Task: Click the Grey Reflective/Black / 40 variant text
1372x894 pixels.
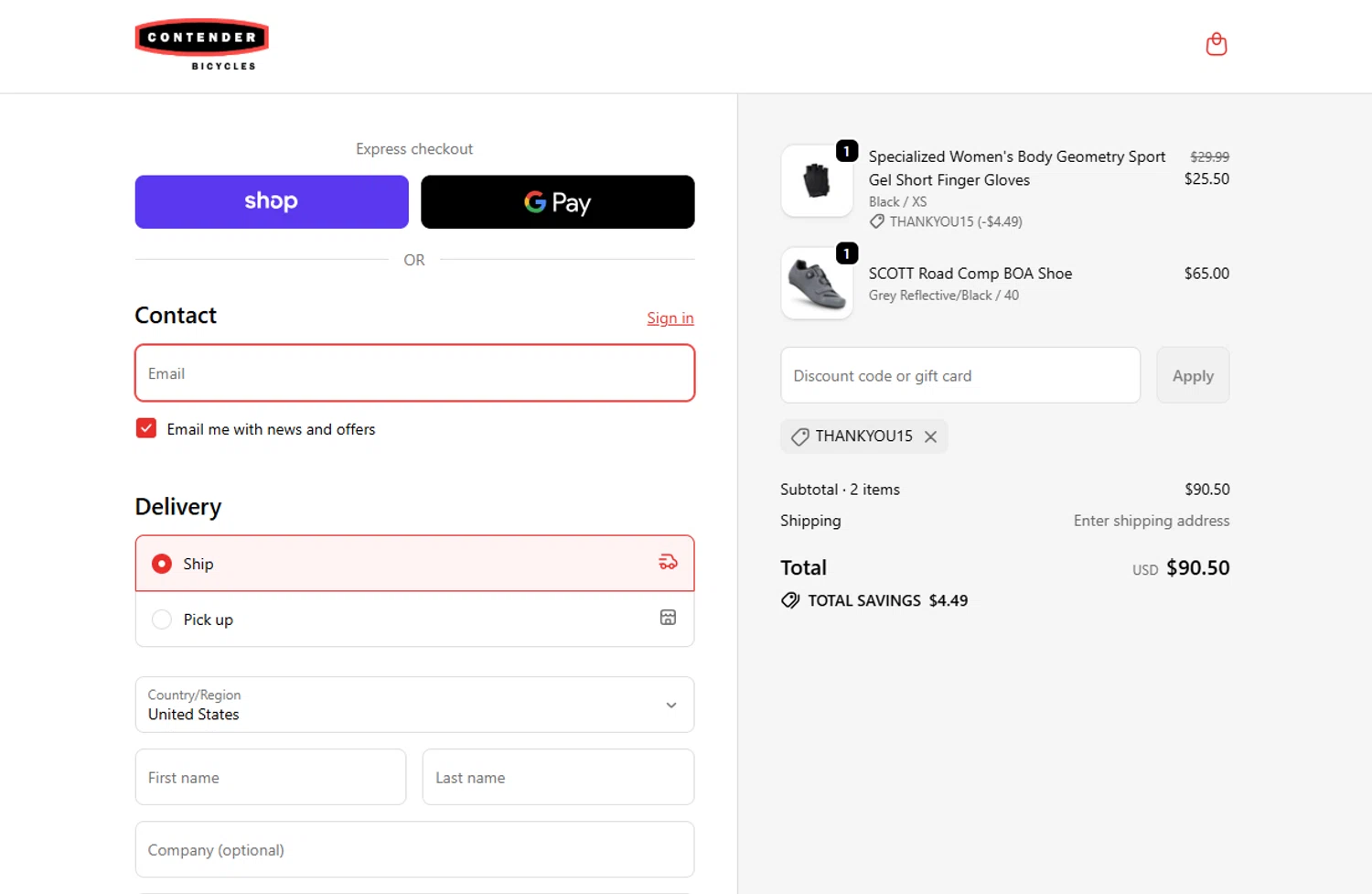Action: 943,296
